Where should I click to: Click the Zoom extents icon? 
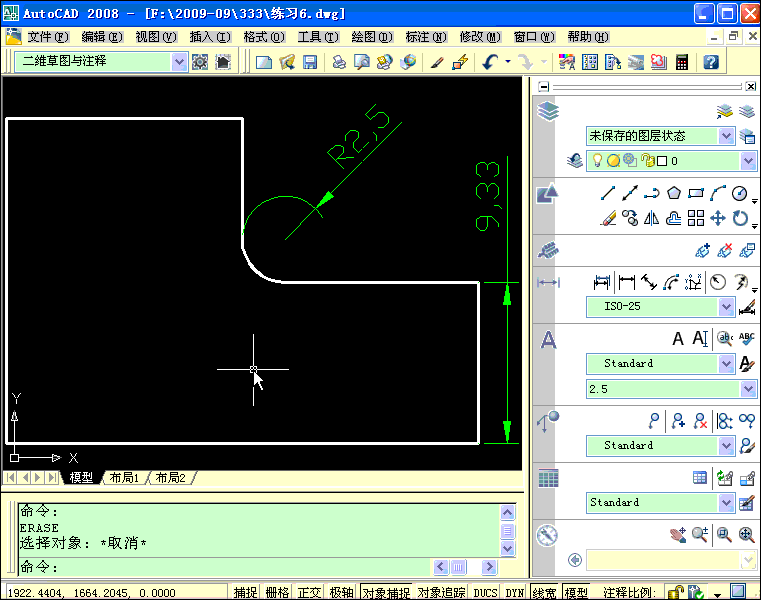[746, 534]
